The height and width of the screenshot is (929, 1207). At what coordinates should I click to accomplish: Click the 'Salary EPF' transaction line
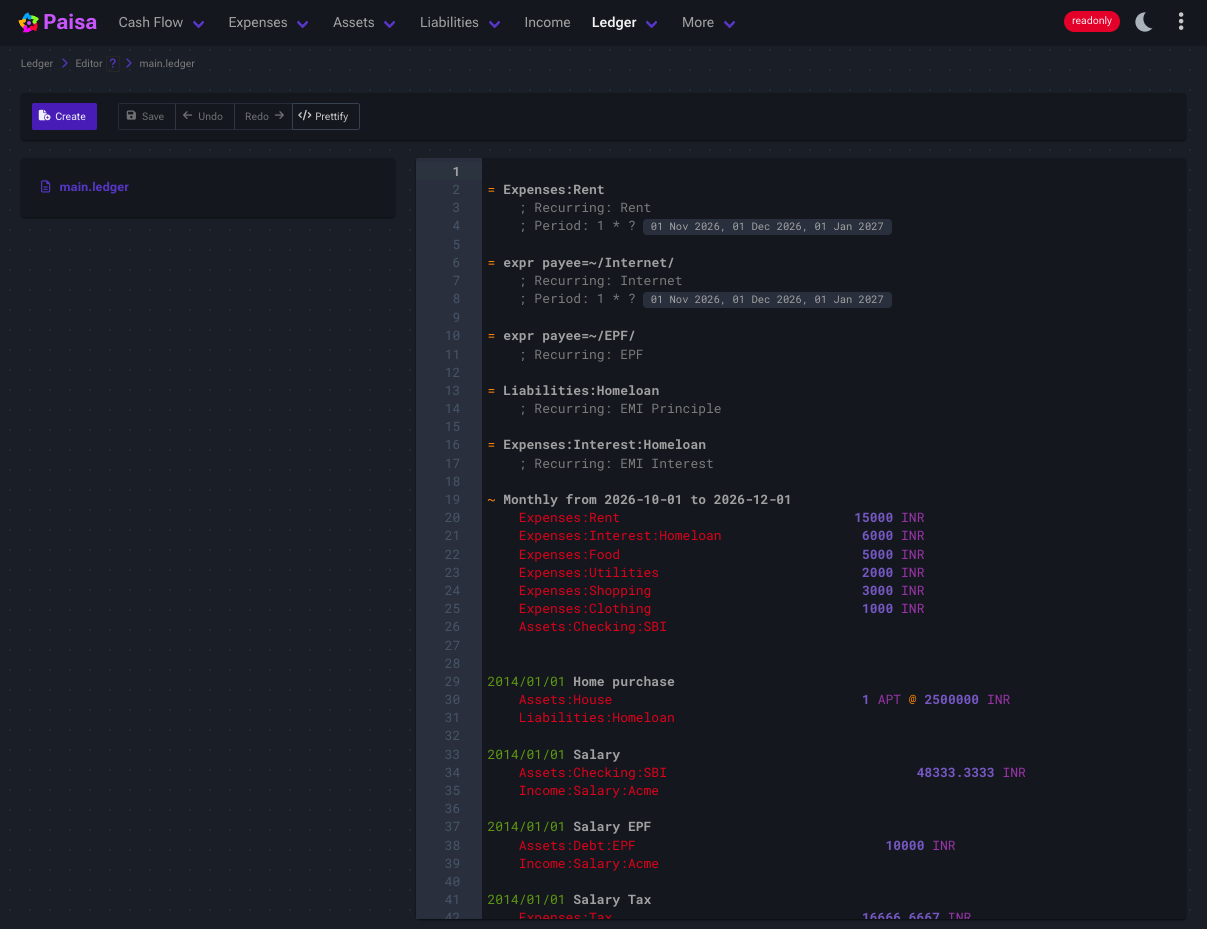click(569, 827)
